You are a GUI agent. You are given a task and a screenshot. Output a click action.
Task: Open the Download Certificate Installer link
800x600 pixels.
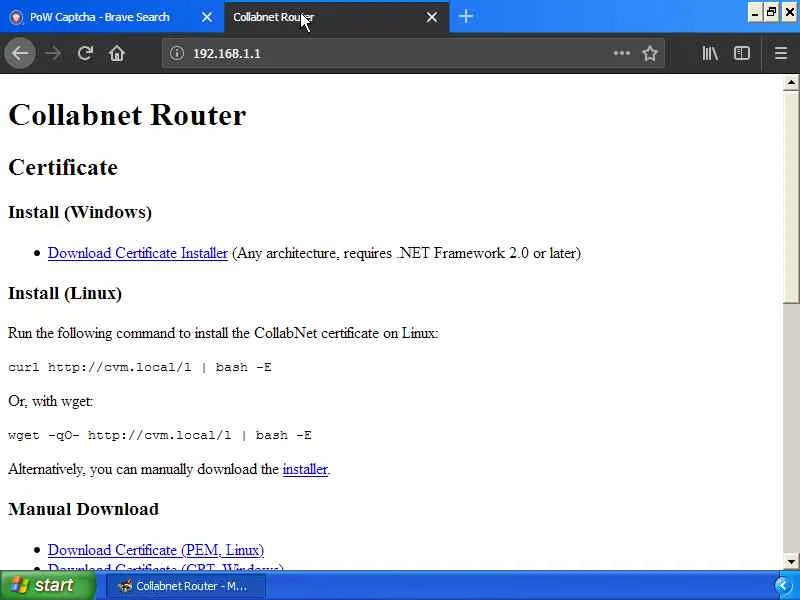[138, 253]
